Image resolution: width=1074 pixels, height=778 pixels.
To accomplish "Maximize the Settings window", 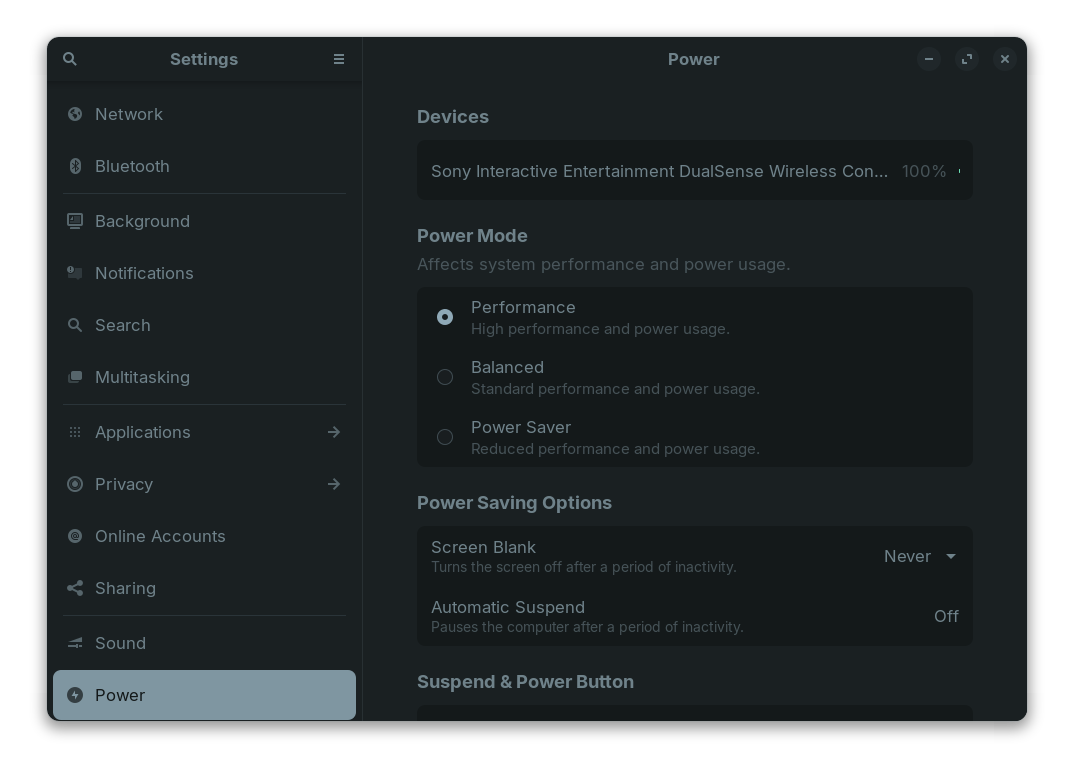I will coord(966,59).
